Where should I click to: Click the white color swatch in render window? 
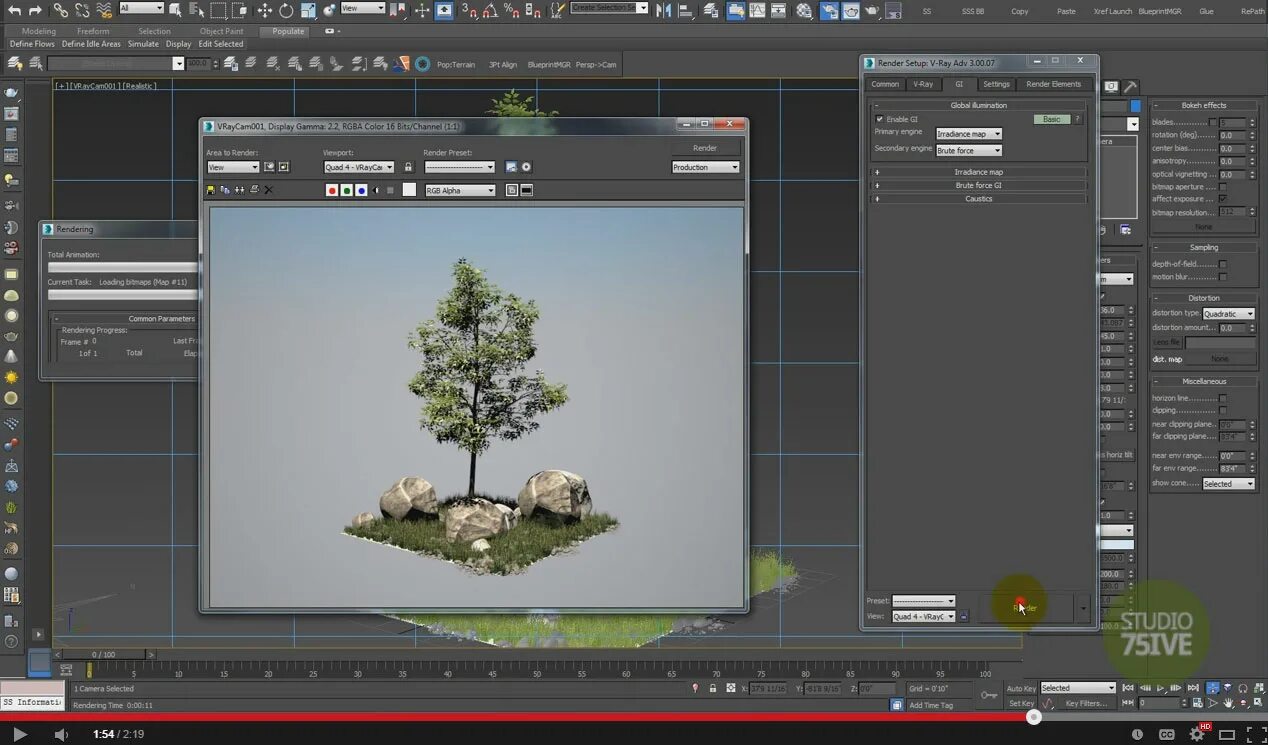coord(409,190)
